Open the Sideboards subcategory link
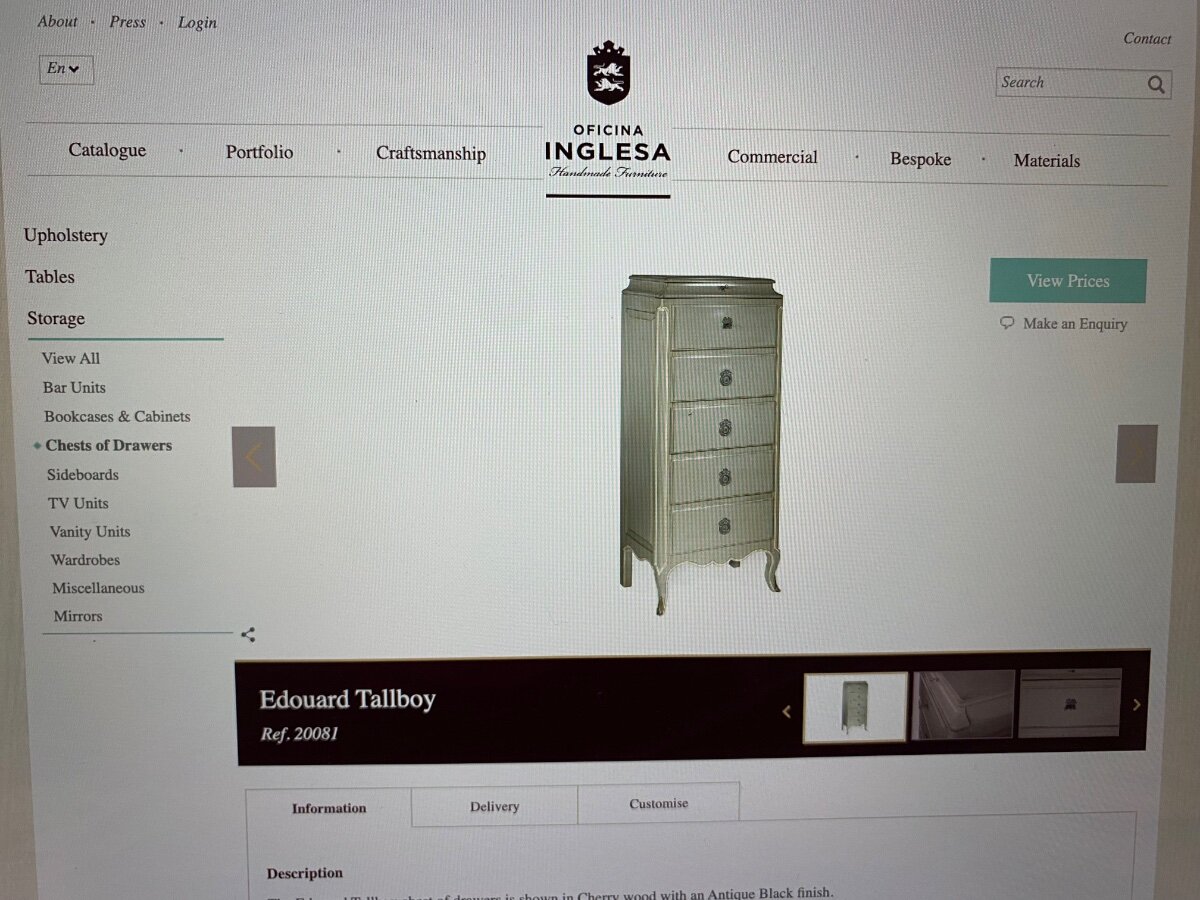The width and height of the screenshot is (1200, 900). coord(83,474)
